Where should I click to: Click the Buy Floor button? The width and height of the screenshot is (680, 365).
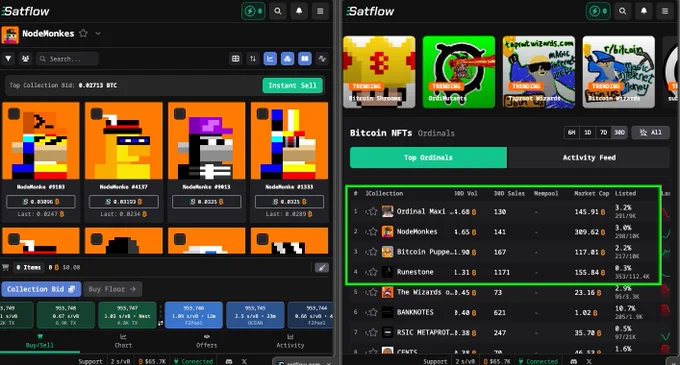coord(112,289)
